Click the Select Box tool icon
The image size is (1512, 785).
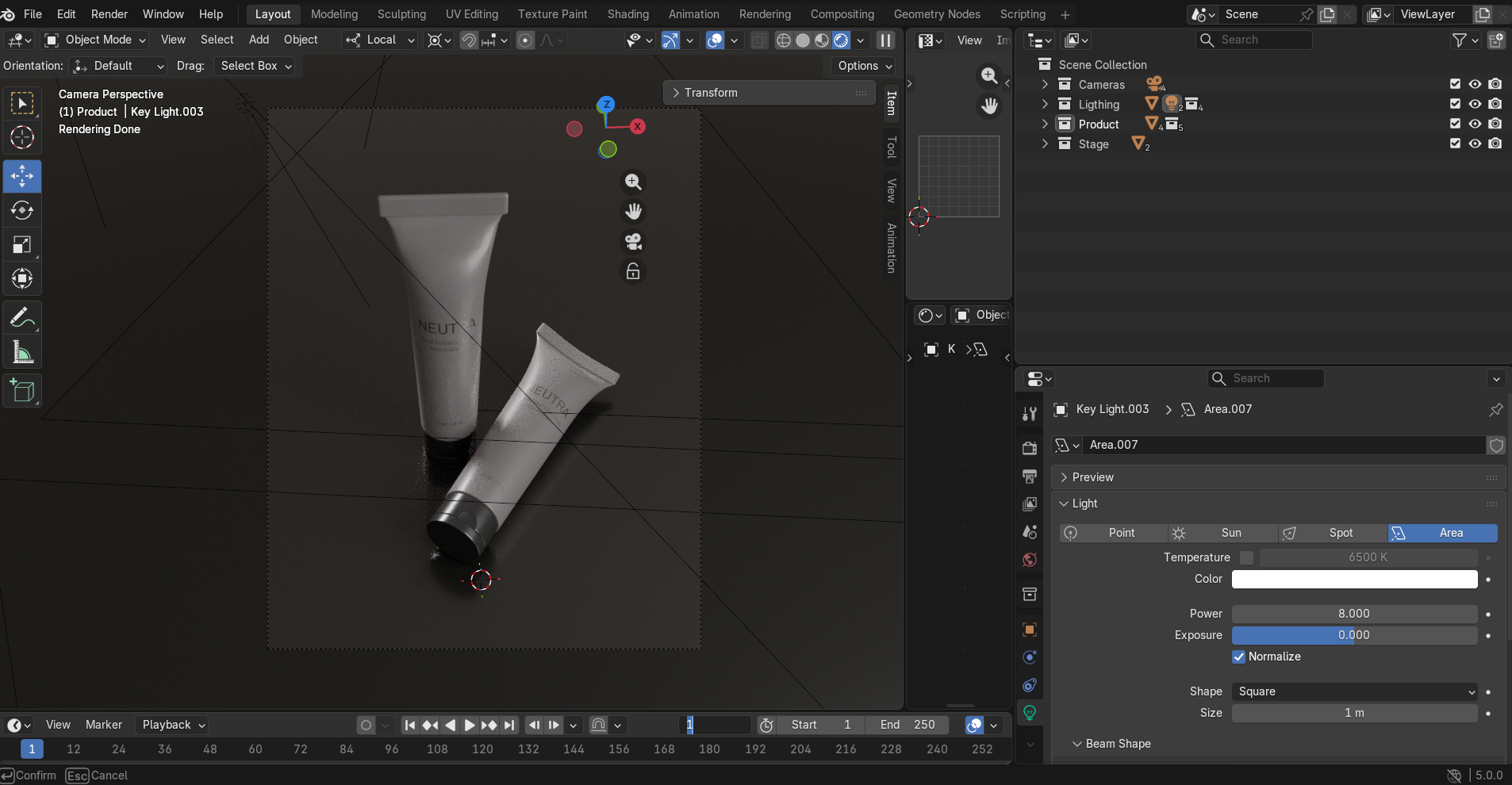[x=22, y=103]
